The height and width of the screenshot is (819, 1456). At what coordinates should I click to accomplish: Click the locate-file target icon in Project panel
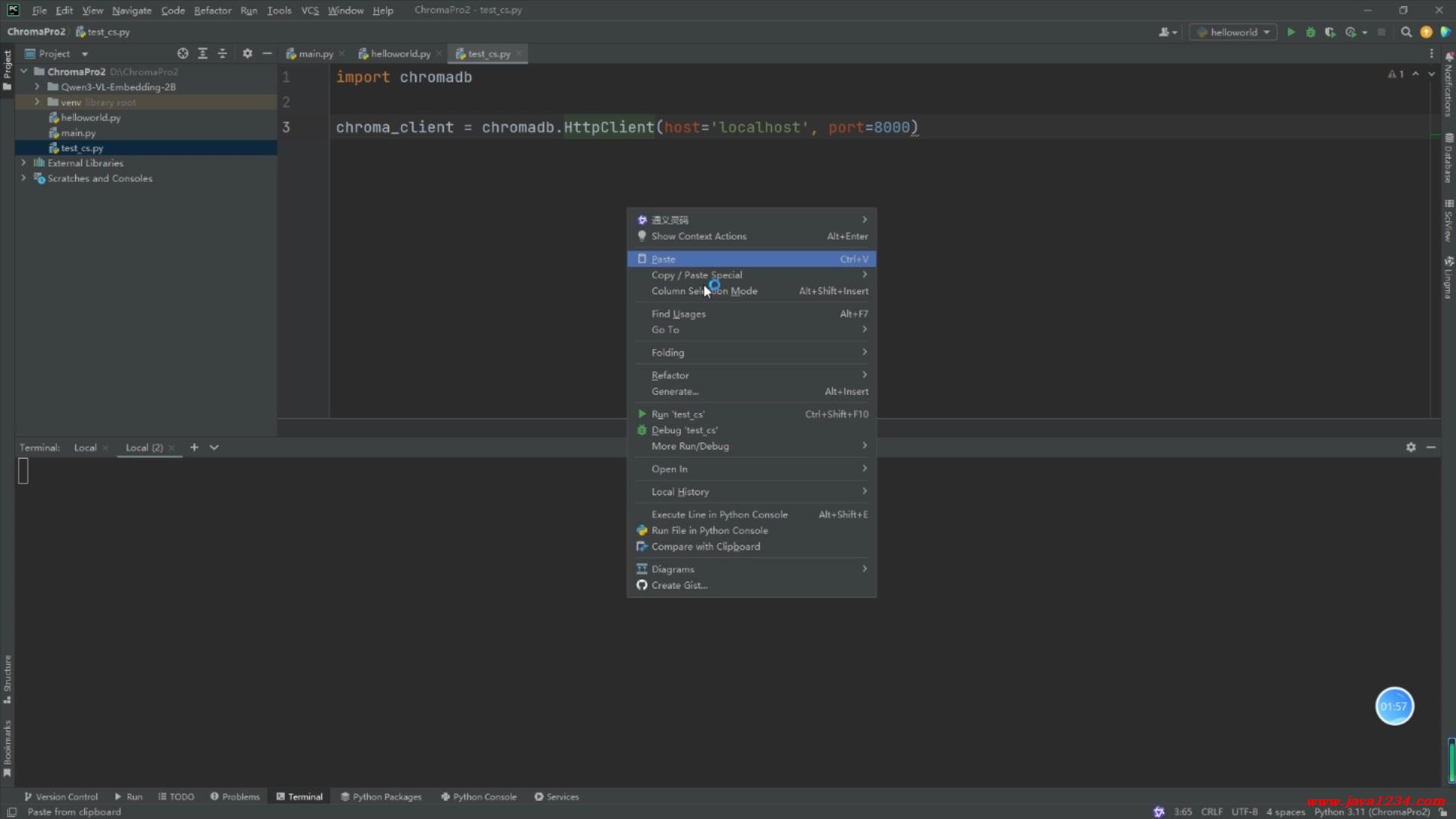(183, 54)
